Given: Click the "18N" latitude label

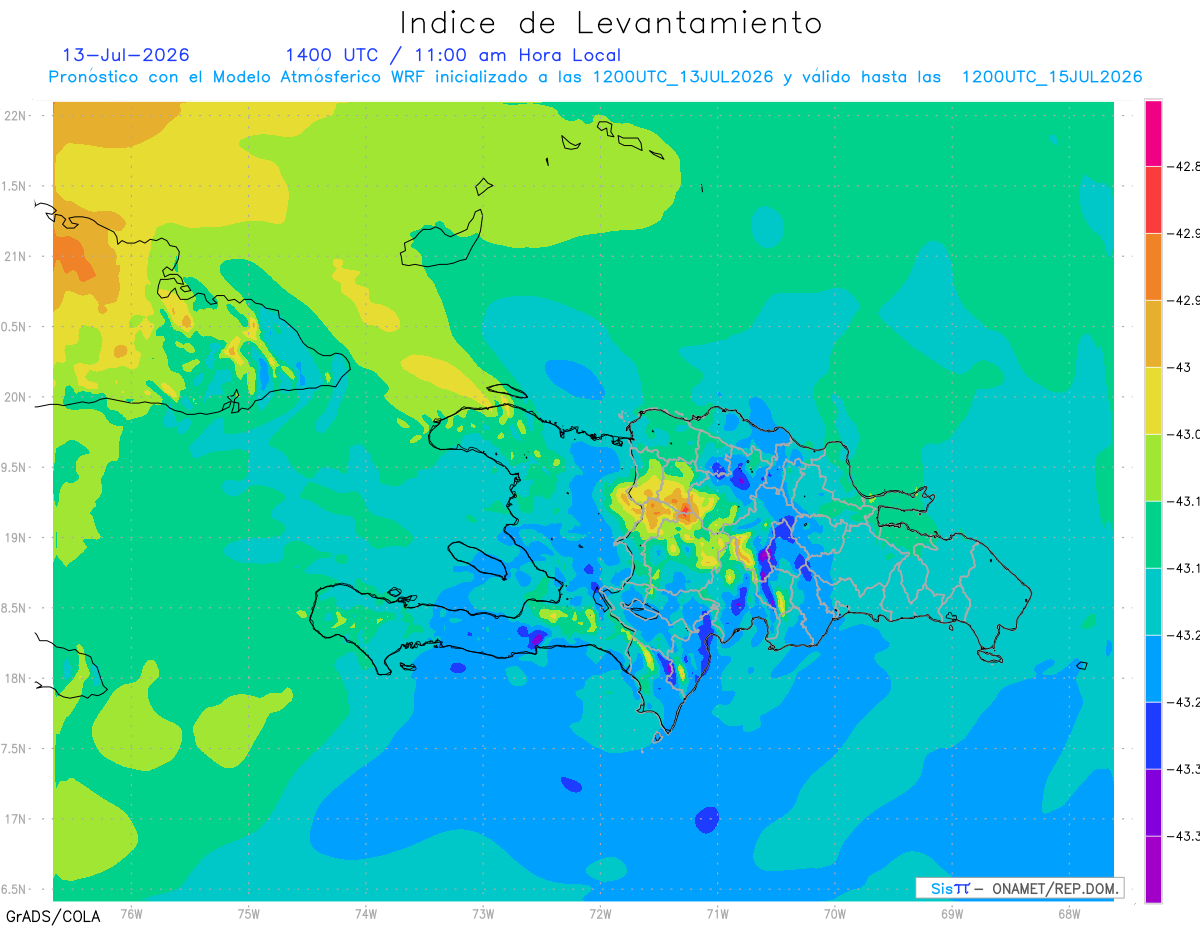Looking at the screenshot, I should point(16,678).
